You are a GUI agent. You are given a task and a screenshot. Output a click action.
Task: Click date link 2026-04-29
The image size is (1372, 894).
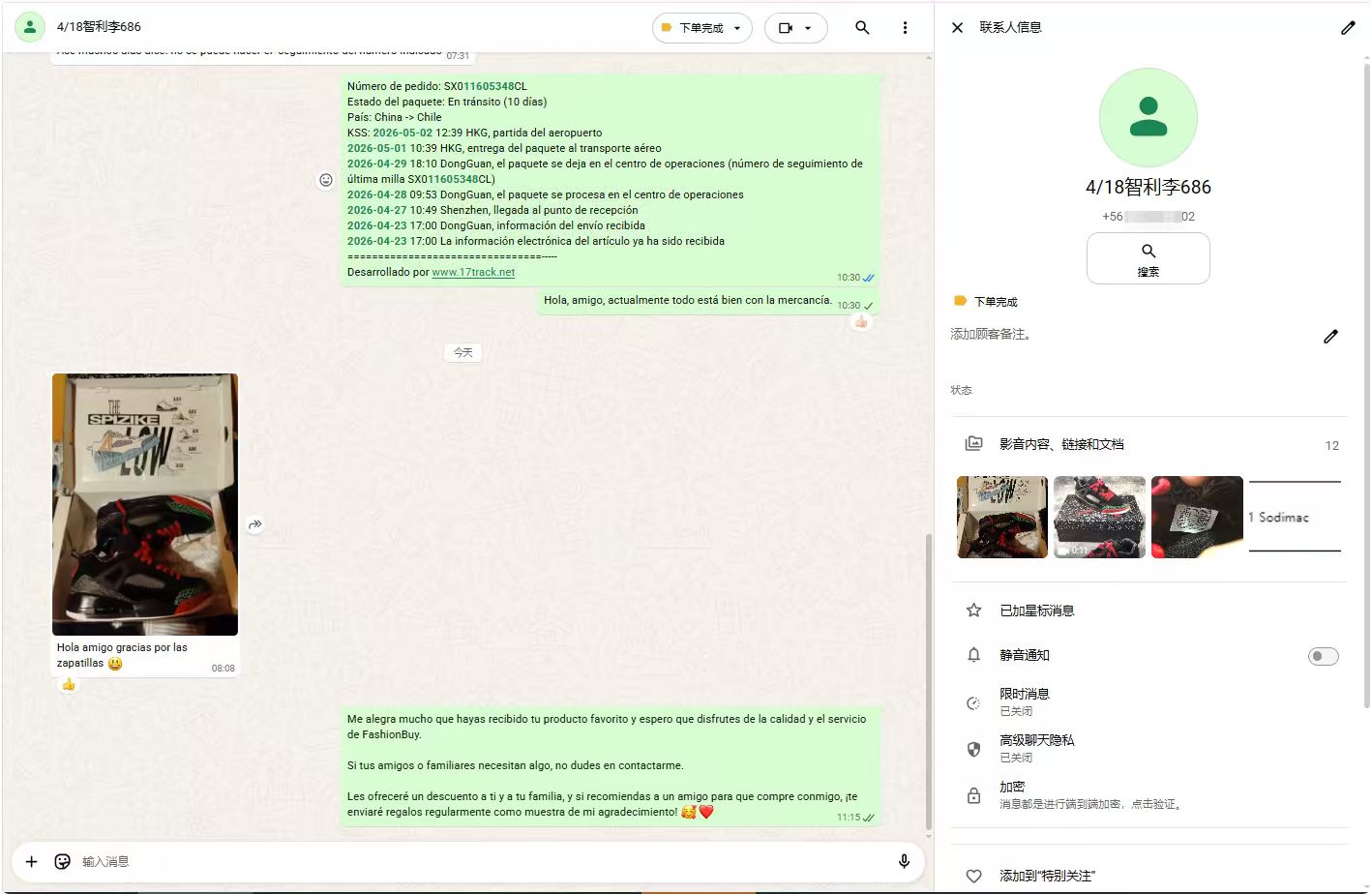pyautogui.click(x=376, y=164)
